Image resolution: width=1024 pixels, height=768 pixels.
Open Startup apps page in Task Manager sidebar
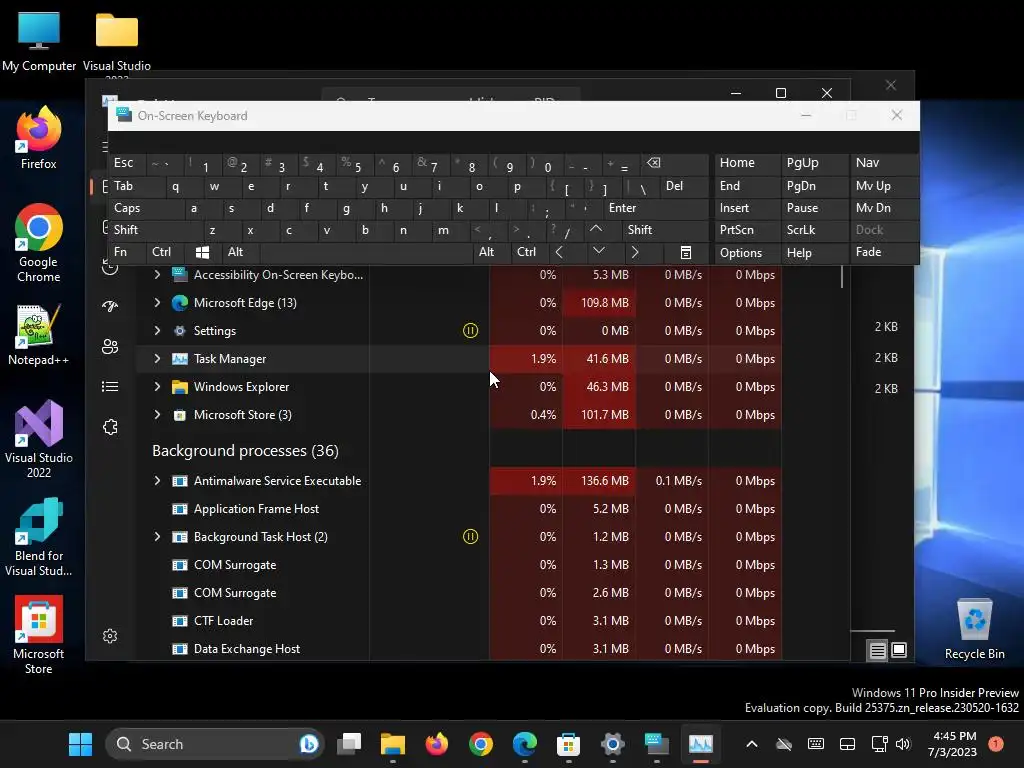click(x=110, y=306)
